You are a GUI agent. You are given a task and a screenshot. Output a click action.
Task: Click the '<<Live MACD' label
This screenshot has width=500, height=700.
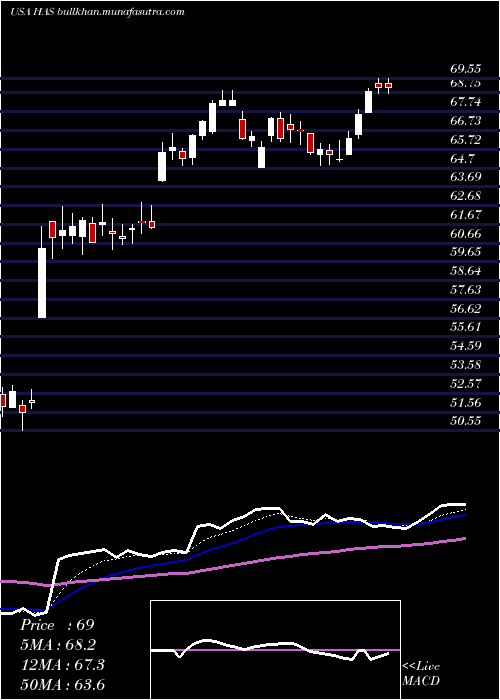coord(421,674)
